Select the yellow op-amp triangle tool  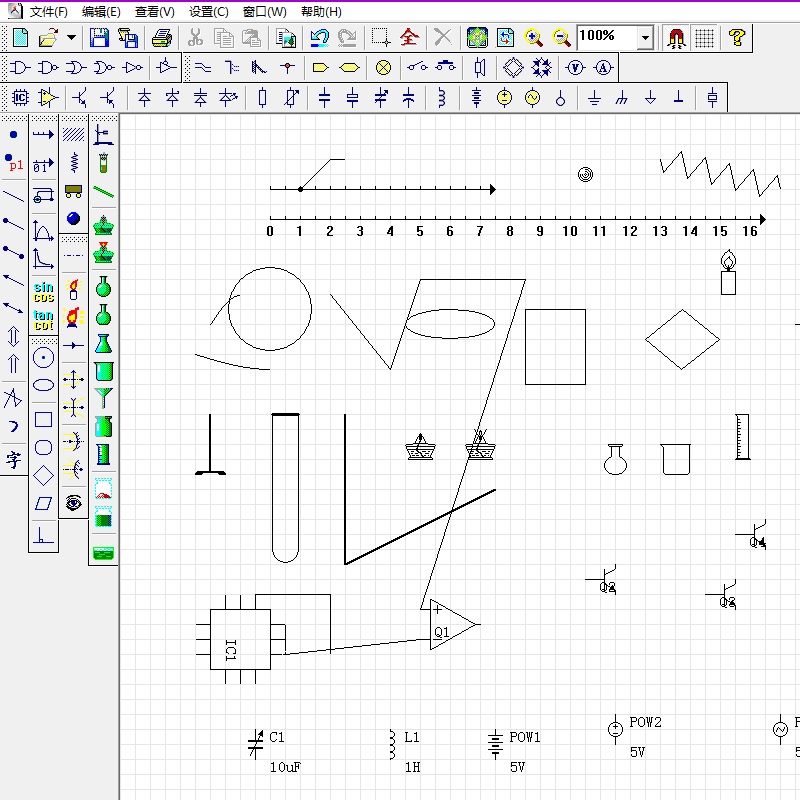(48, 97)
